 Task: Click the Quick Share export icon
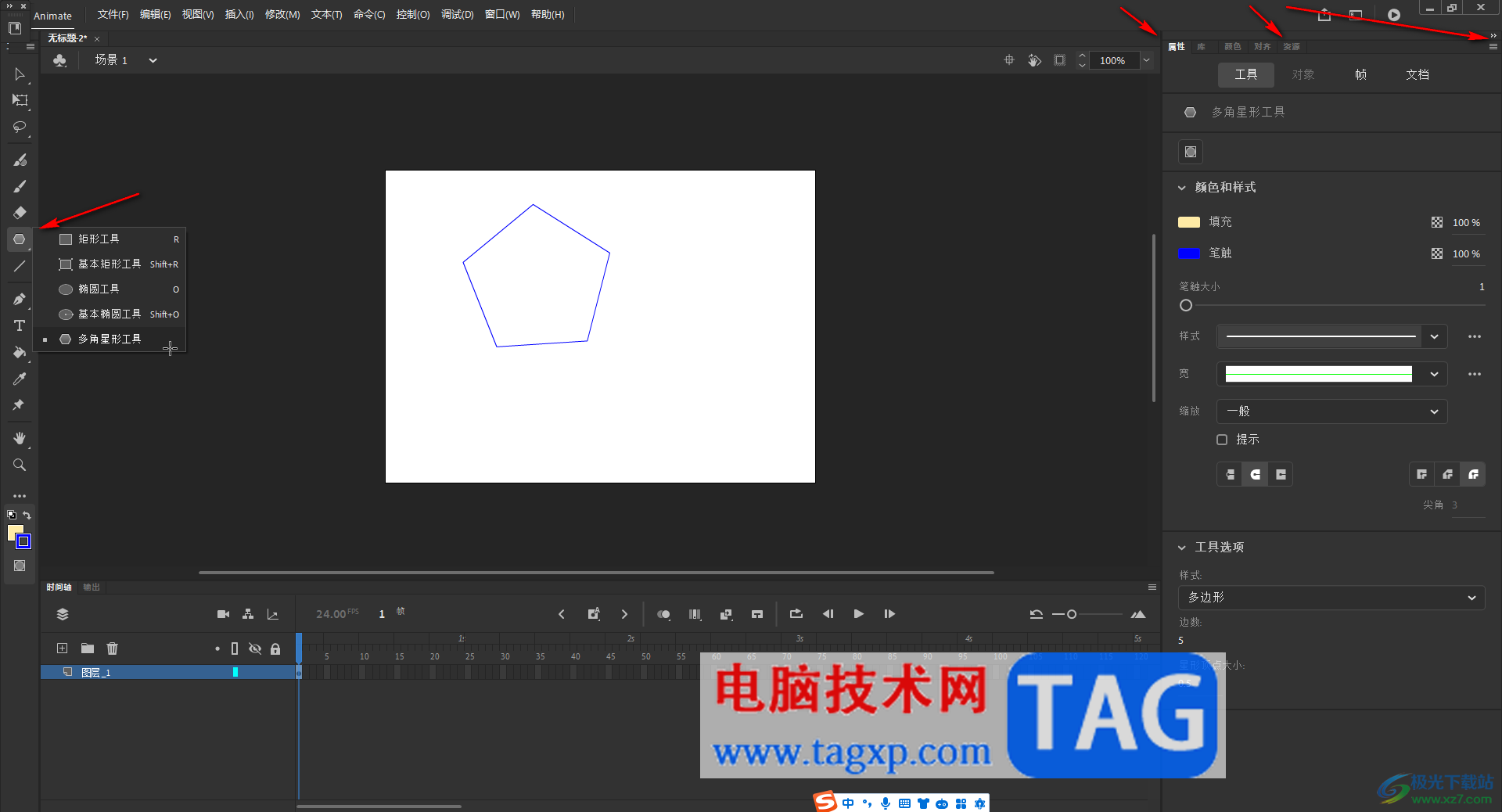1324,15
